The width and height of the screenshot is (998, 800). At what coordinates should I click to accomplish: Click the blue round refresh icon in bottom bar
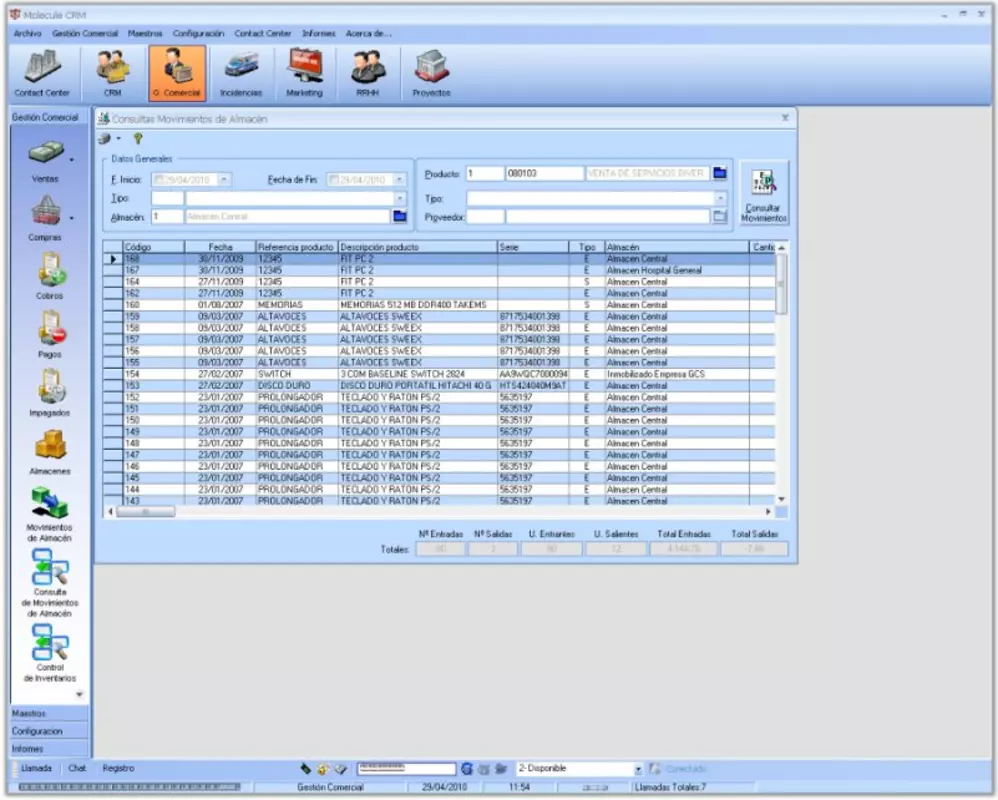[x=467, y=769]
